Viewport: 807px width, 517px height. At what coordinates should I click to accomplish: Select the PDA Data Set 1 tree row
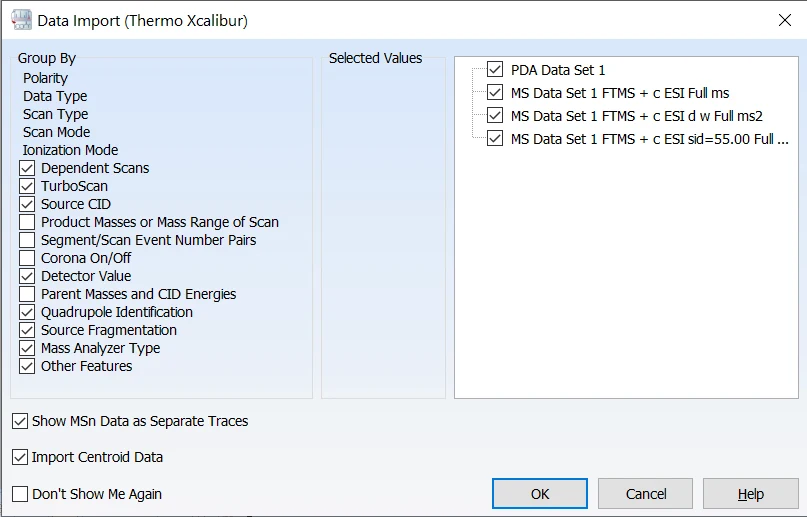(x=558, y=70)
